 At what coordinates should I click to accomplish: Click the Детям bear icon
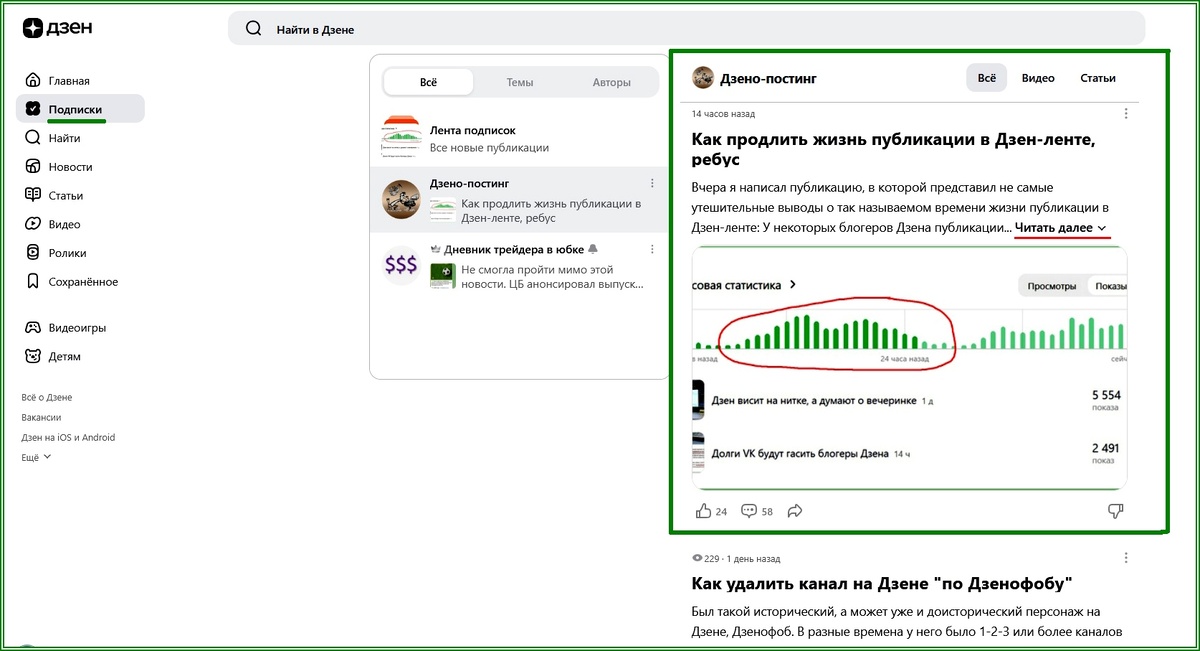[x=33, y=356]
